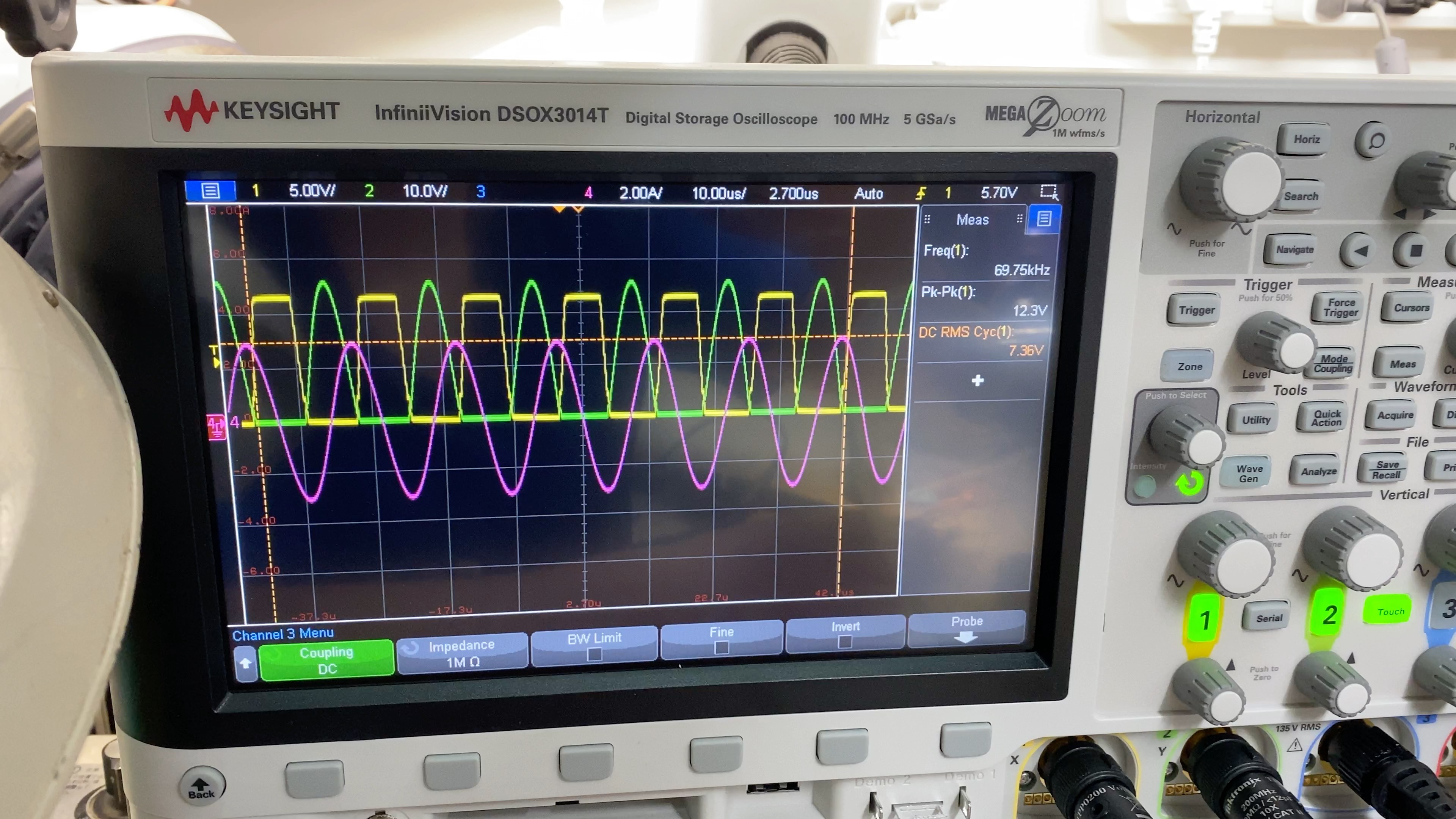The height and width of the screenshot is (819, 1456).
Task: Tap the zoom box icon at top-right
Action: (x=1048, y=192)
